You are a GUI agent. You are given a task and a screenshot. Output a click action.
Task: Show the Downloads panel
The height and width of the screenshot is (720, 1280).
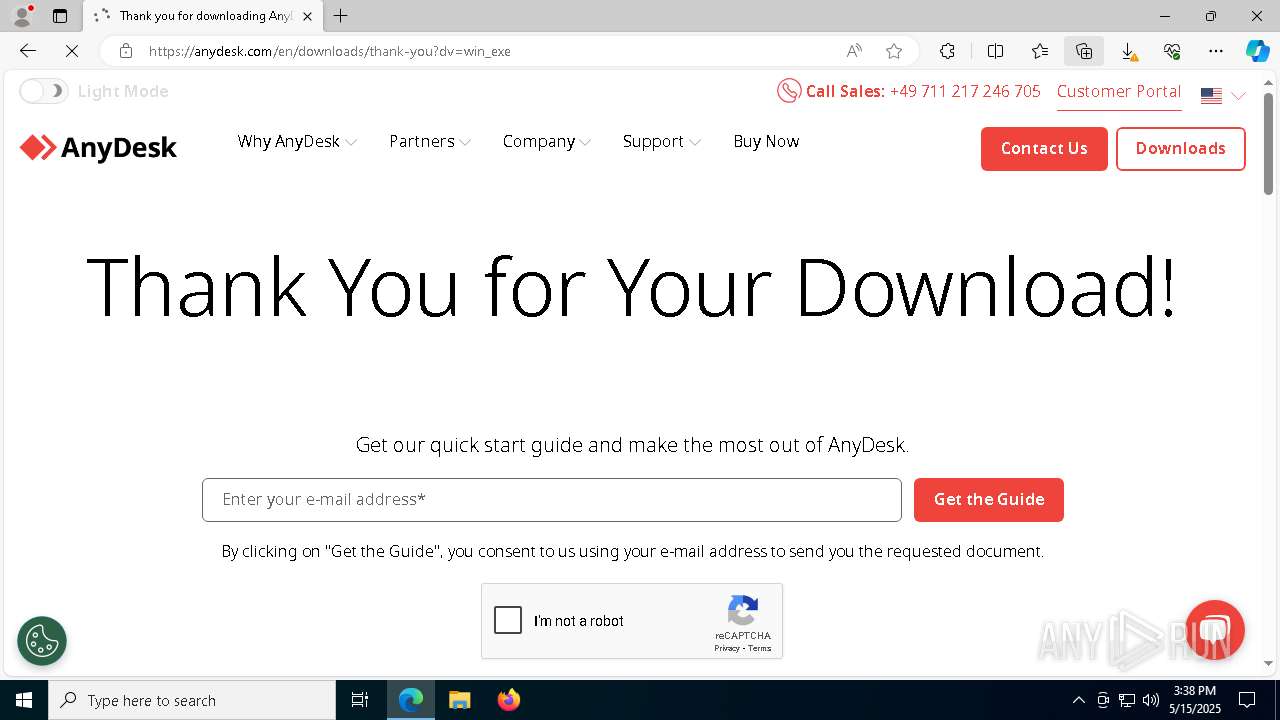tap(1128, 51)
